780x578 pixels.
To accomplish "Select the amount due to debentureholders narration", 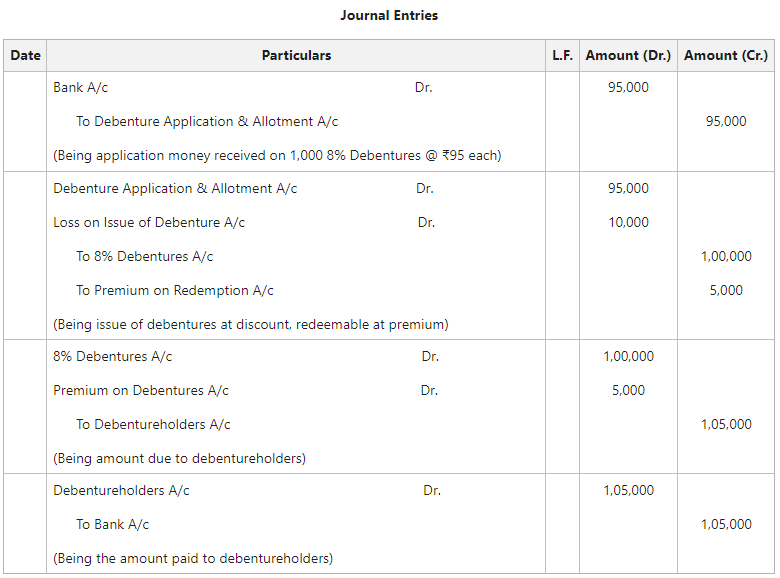I will pos(179,459).
